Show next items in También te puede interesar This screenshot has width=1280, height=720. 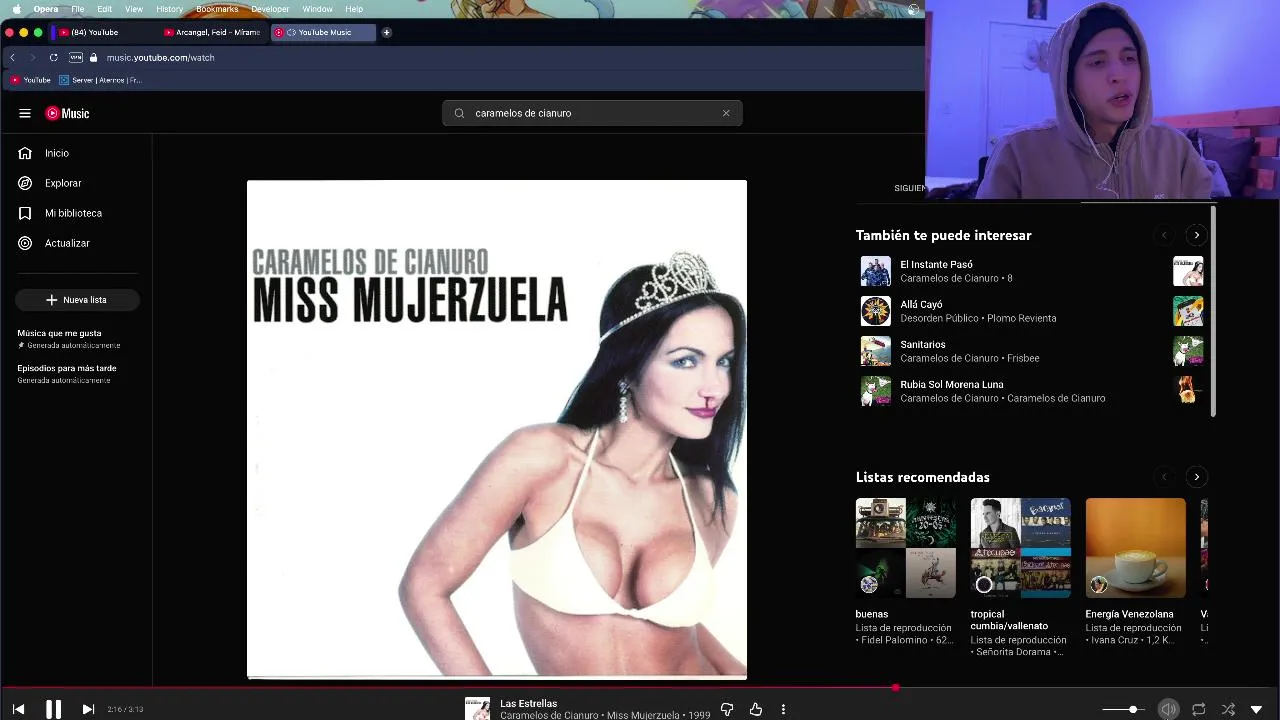(x=1196, y=235)
